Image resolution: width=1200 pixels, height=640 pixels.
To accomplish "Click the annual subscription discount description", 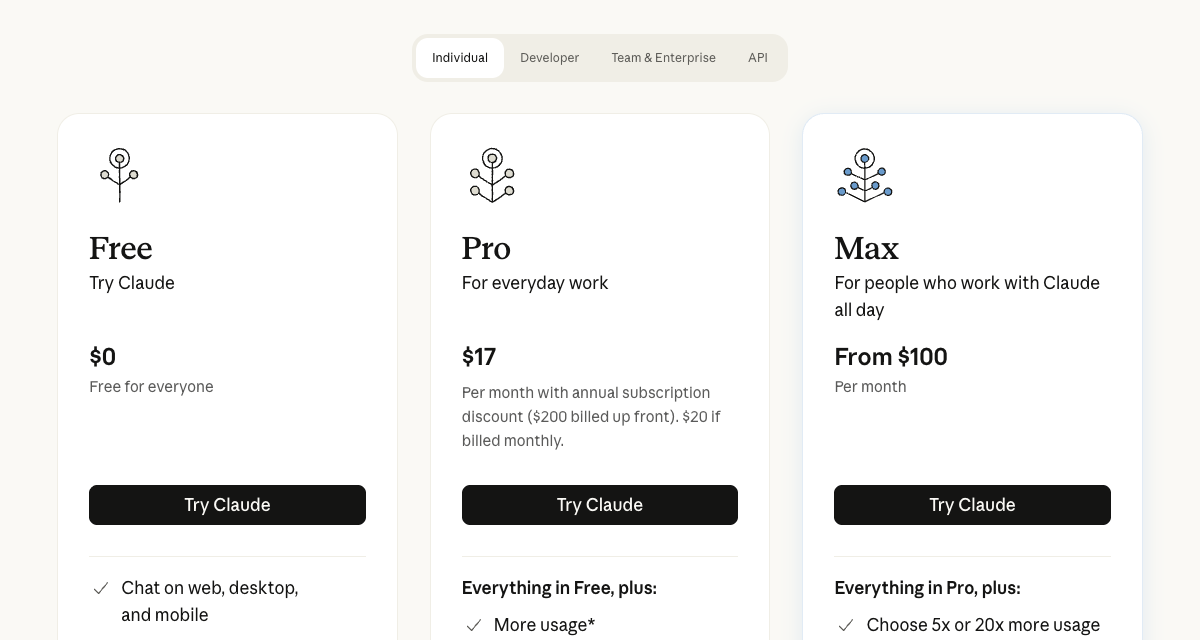I will 591,417.
